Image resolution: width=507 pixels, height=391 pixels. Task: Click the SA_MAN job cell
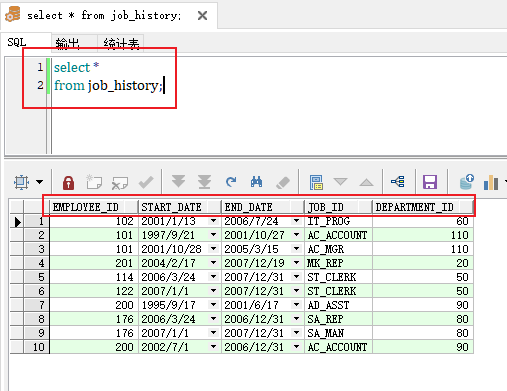coord(338,333)
